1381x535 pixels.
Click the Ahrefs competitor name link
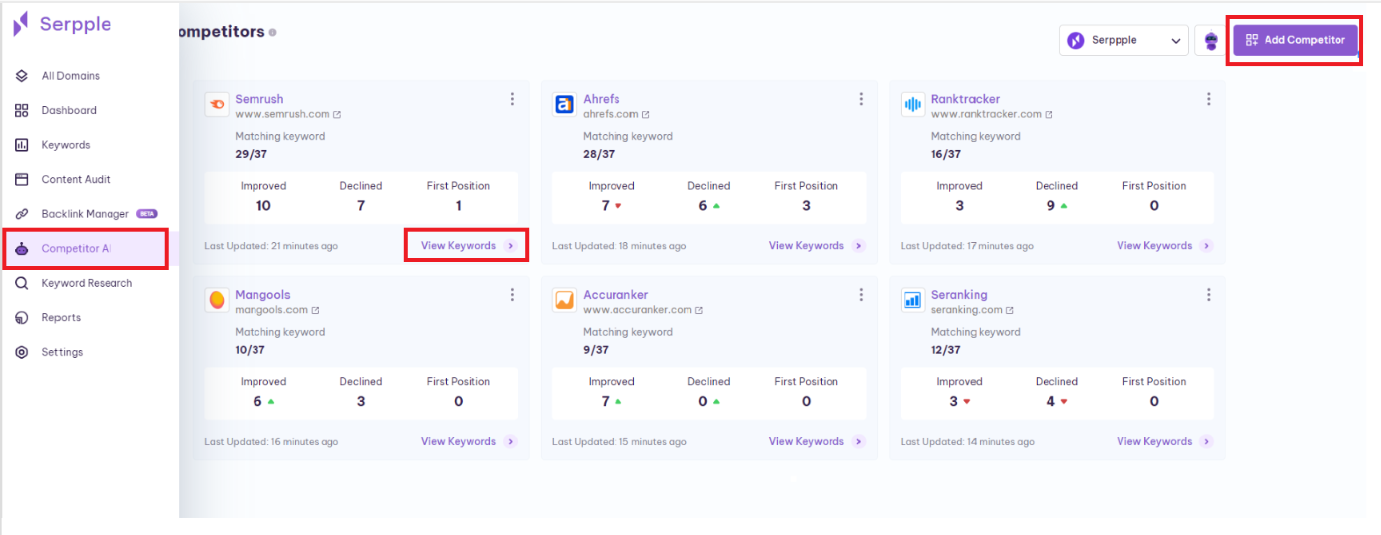(x=601, y=99)
